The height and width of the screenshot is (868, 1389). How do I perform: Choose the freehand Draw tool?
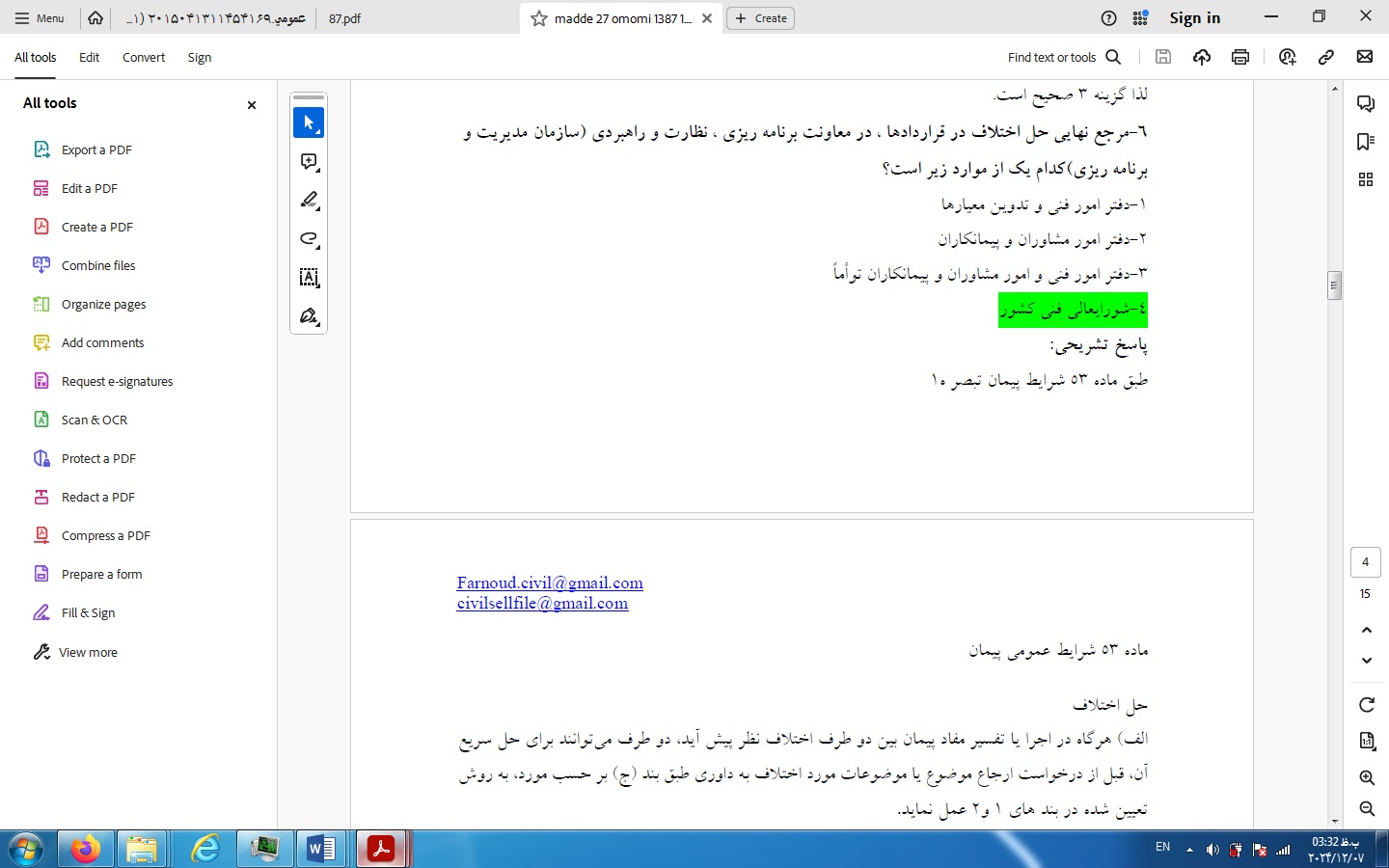[309, 238]
